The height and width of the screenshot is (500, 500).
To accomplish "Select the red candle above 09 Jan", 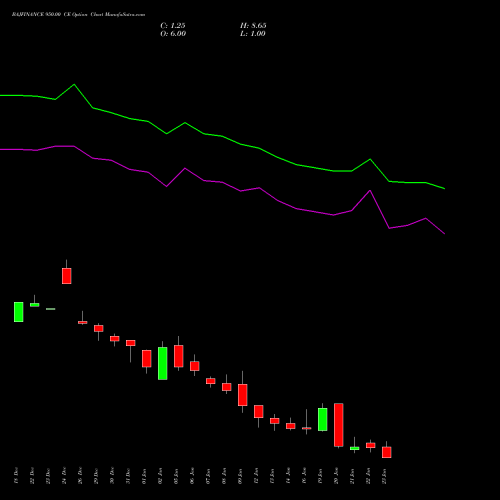I will pyautogui.click(x=243, y=395).
